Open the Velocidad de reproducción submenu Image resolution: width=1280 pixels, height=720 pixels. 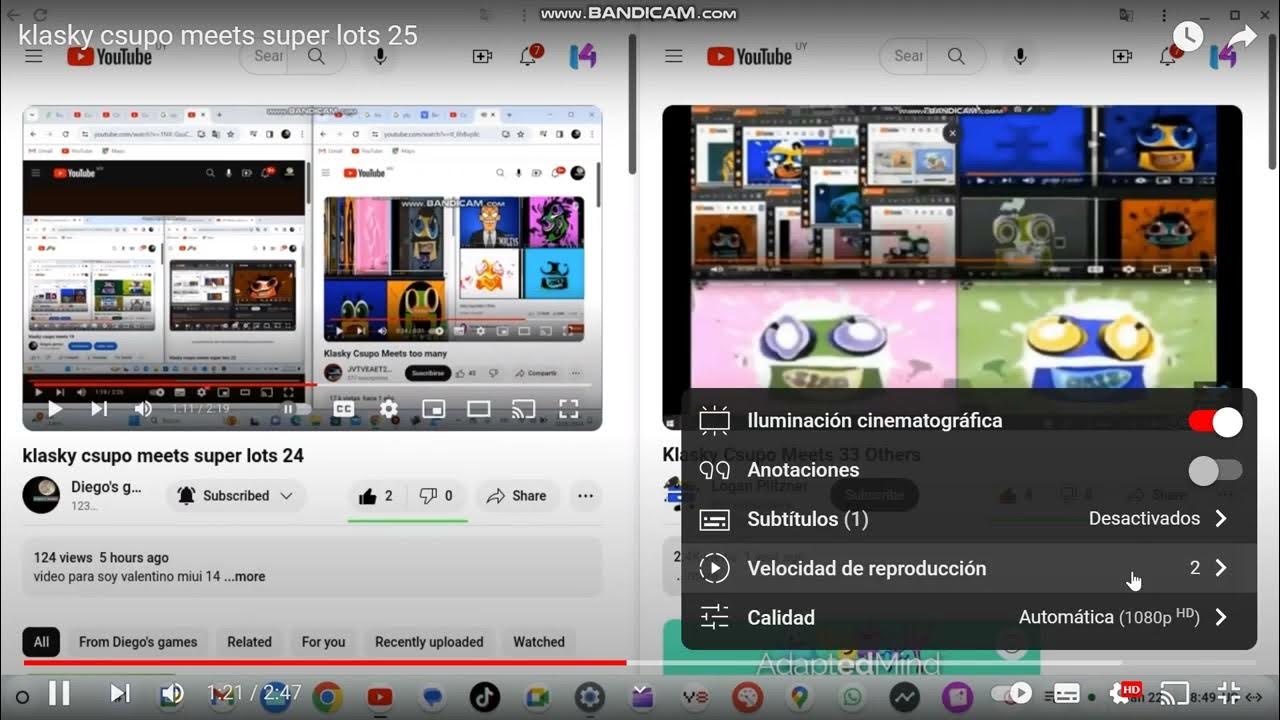point(968,568)
